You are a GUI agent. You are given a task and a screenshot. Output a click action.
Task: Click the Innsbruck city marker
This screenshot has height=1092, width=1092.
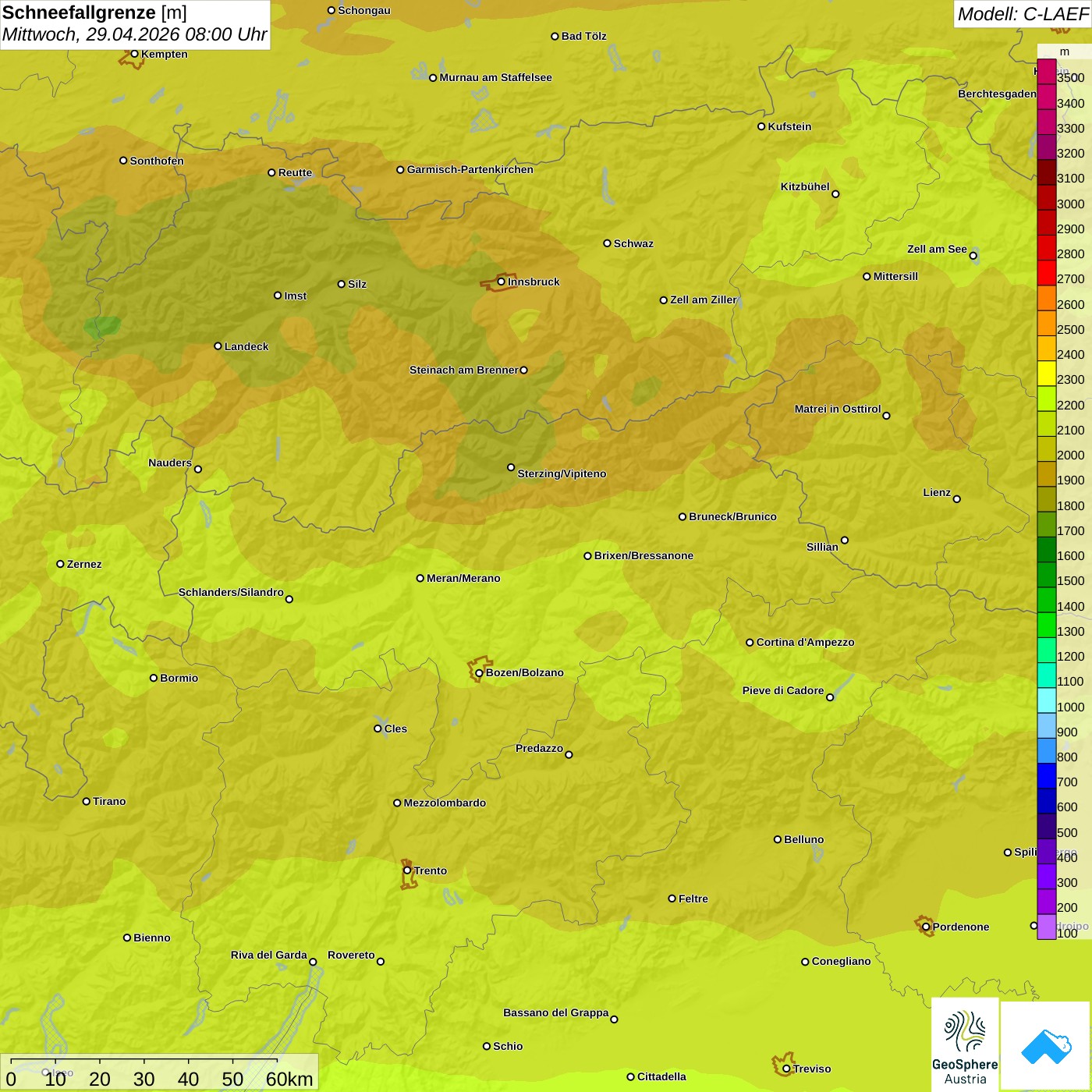pyautogui.click(x=502, y=282)
